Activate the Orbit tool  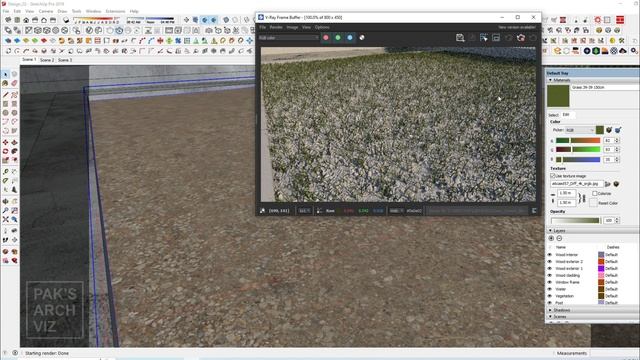point(5,201)
